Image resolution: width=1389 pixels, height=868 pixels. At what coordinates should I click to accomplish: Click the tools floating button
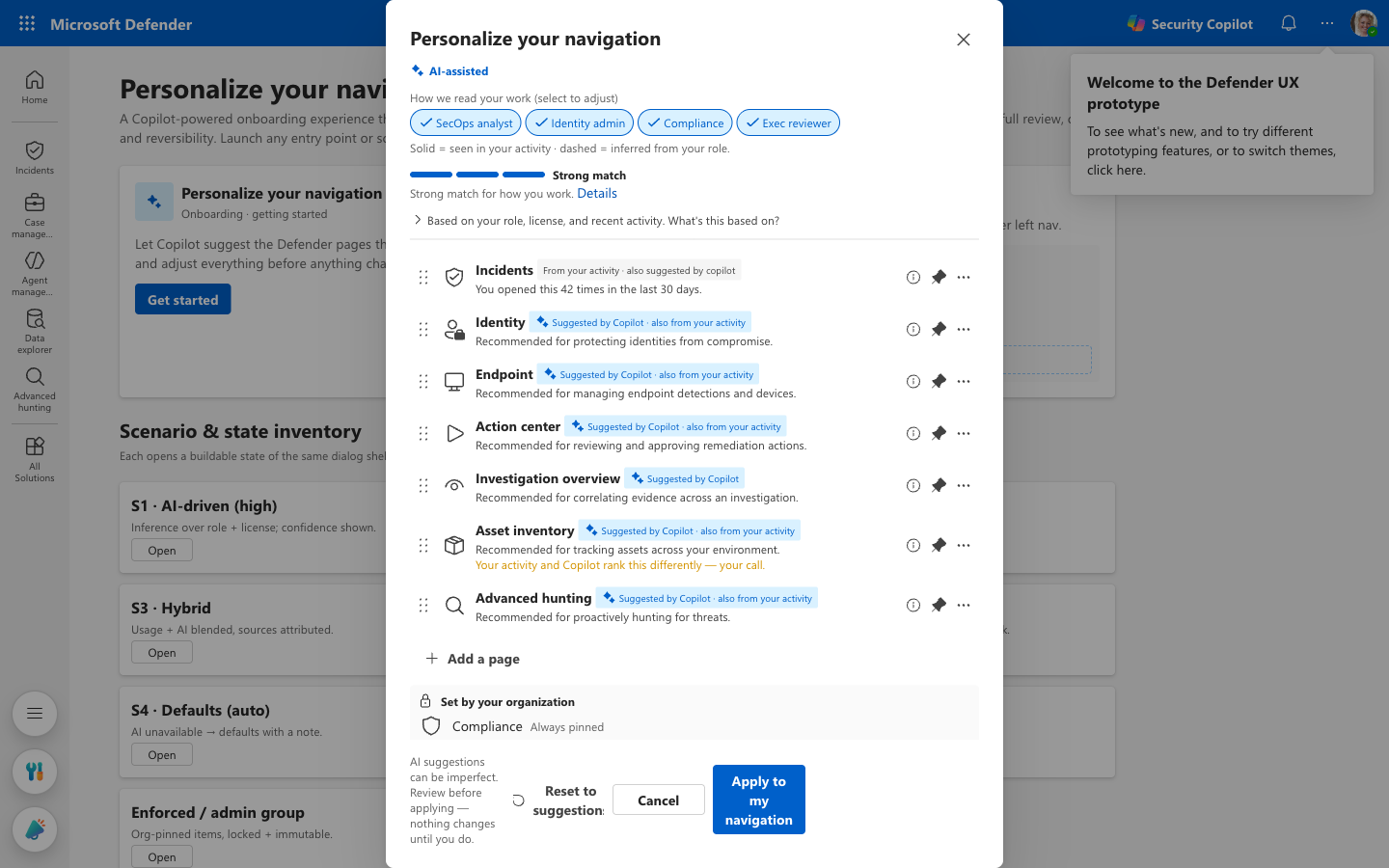point(35,772)
